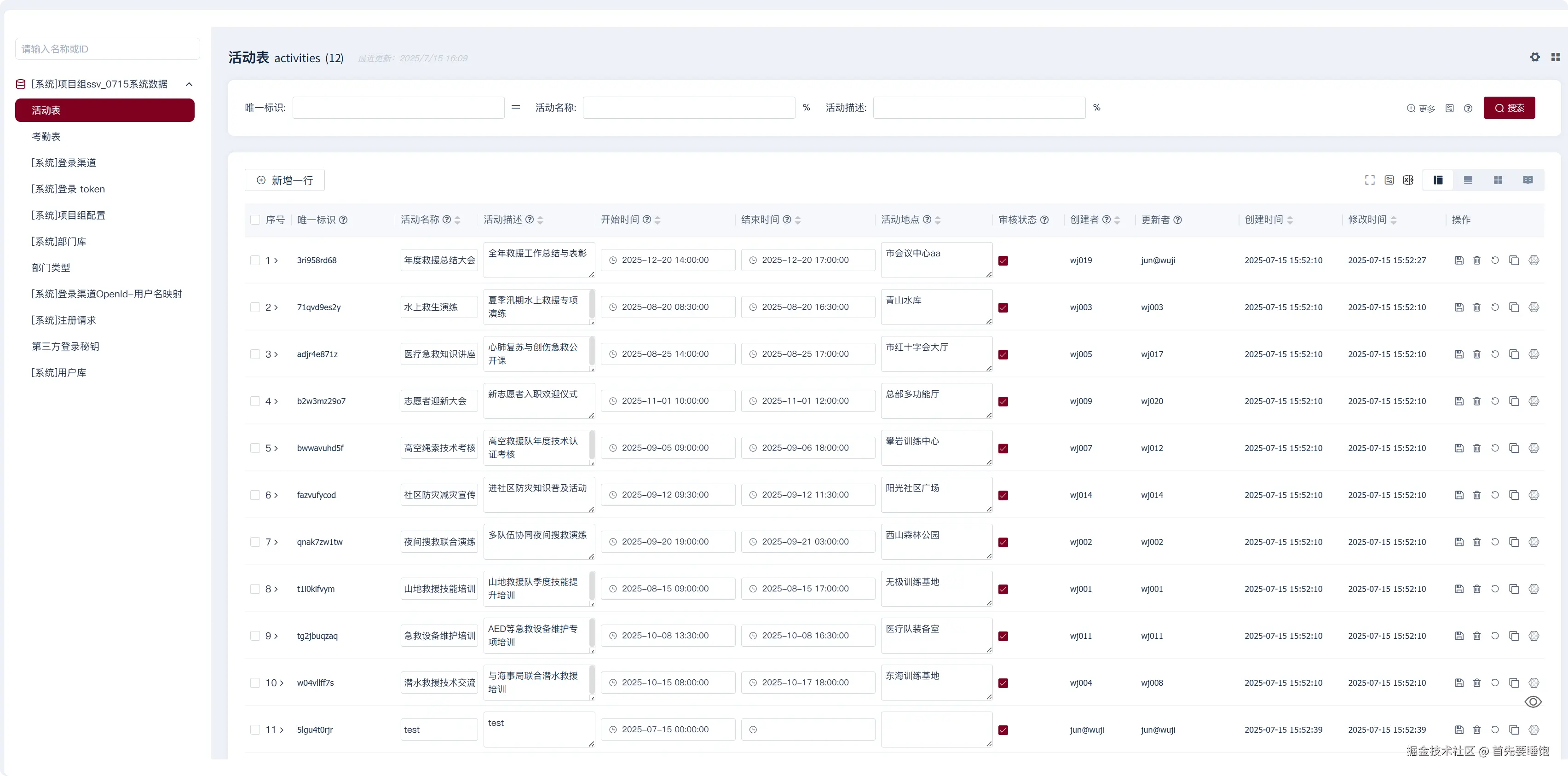Open settings gear at top right
The image size is (1568, 776).
click(1535, 57)
